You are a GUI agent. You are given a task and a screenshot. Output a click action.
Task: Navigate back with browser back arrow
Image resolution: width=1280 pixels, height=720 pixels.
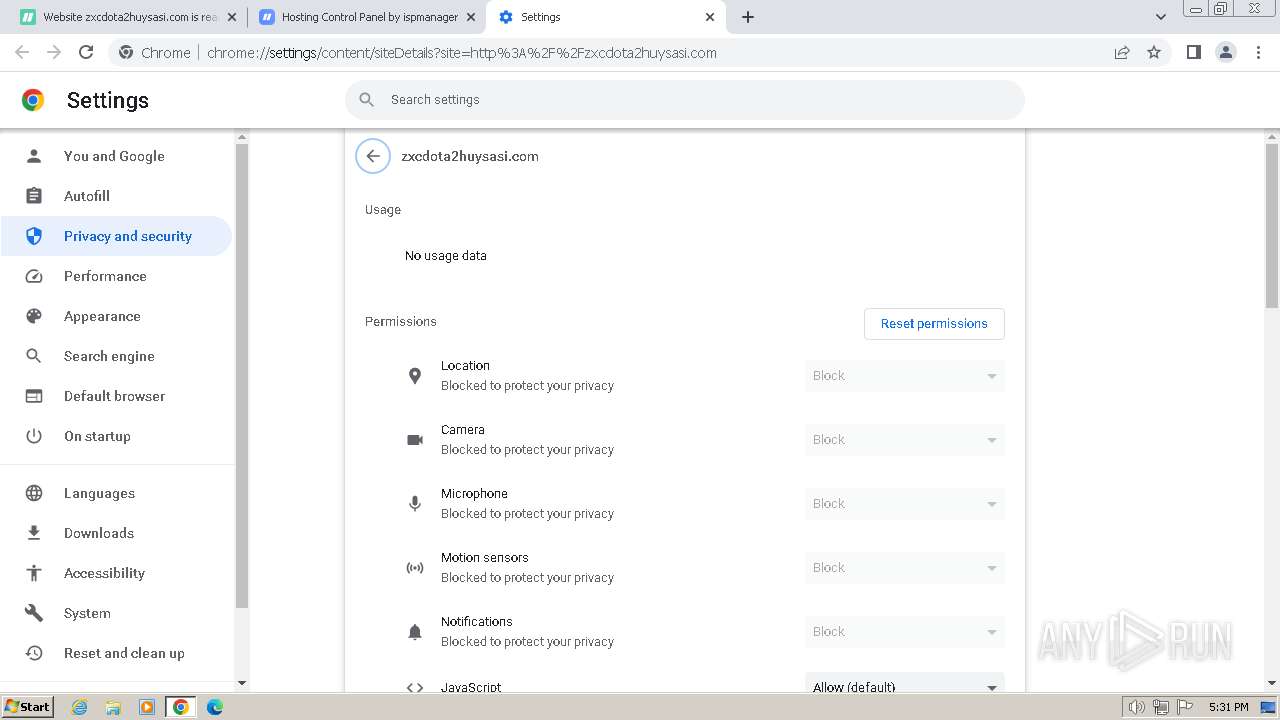click(22, 52)
